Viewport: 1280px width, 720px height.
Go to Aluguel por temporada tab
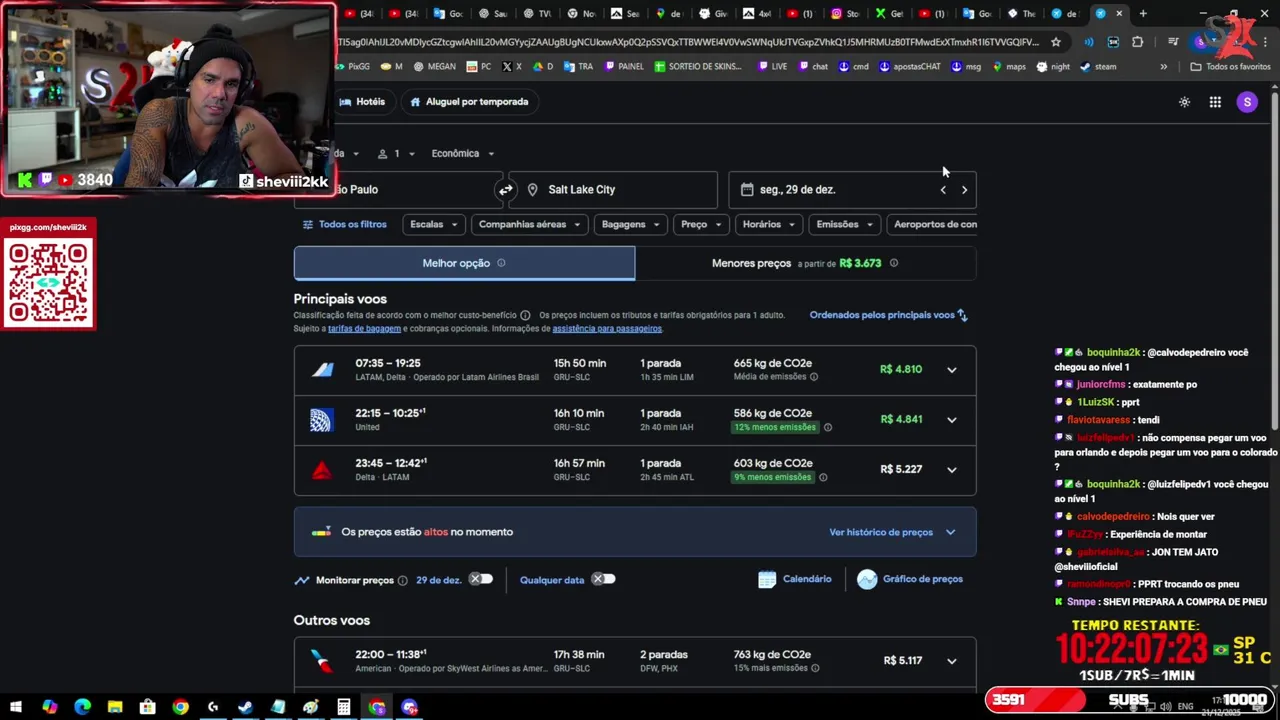pos(469,102)
